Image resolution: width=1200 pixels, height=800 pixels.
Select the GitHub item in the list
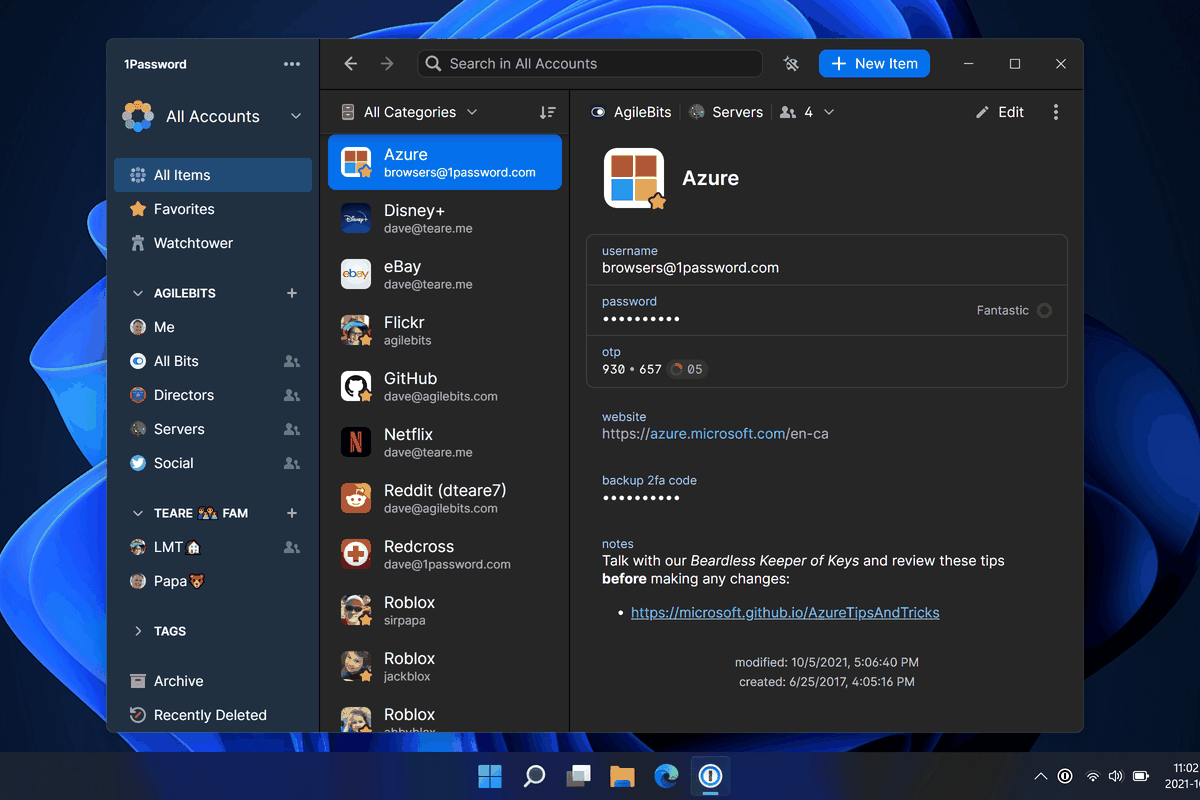(x=445, y=387)
